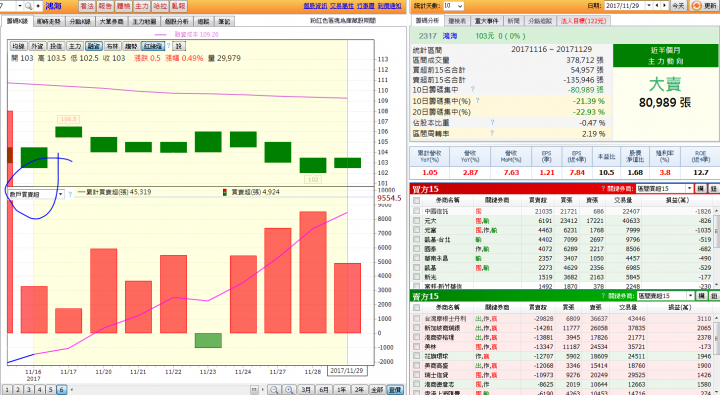Open the 交易屬性 link
This screenshot has height=395, width=720.
342,6
